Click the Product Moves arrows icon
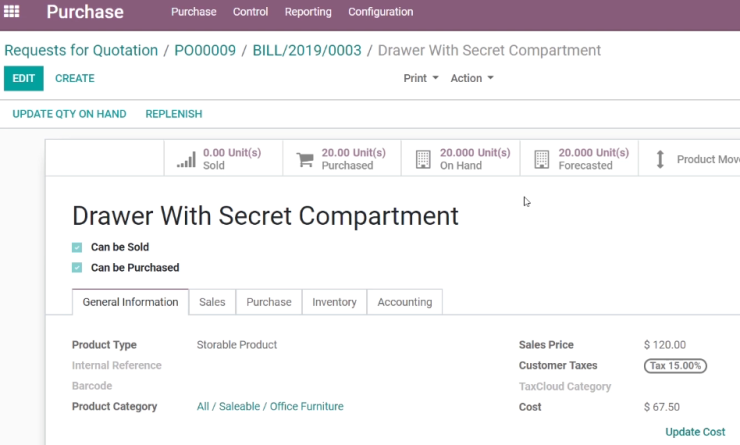Screen dimensions: 740x445 (660, 159)
